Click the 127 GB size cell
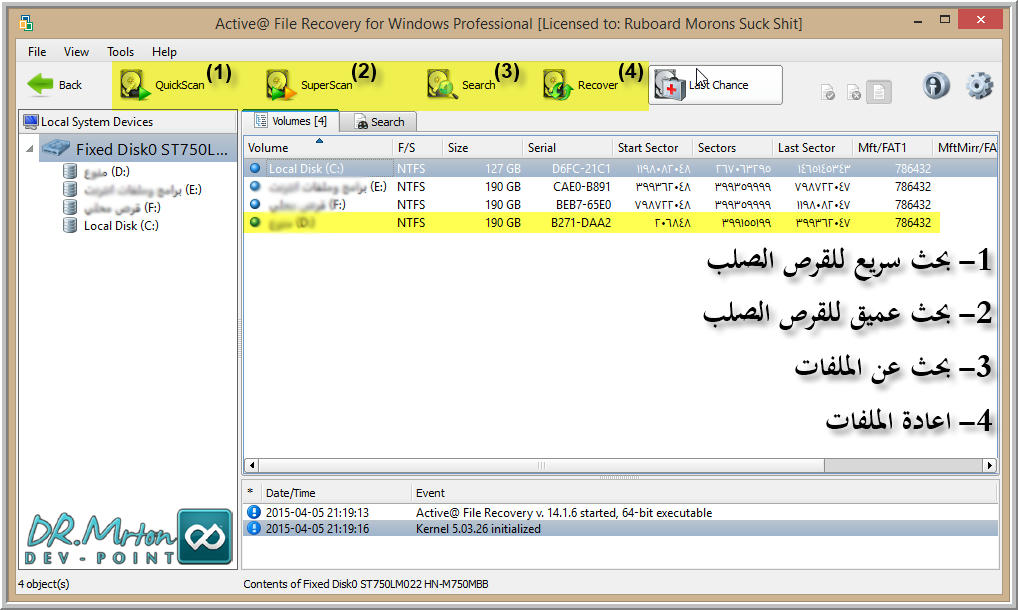Screen dimensions: 1018x610 tap(503, 169)
